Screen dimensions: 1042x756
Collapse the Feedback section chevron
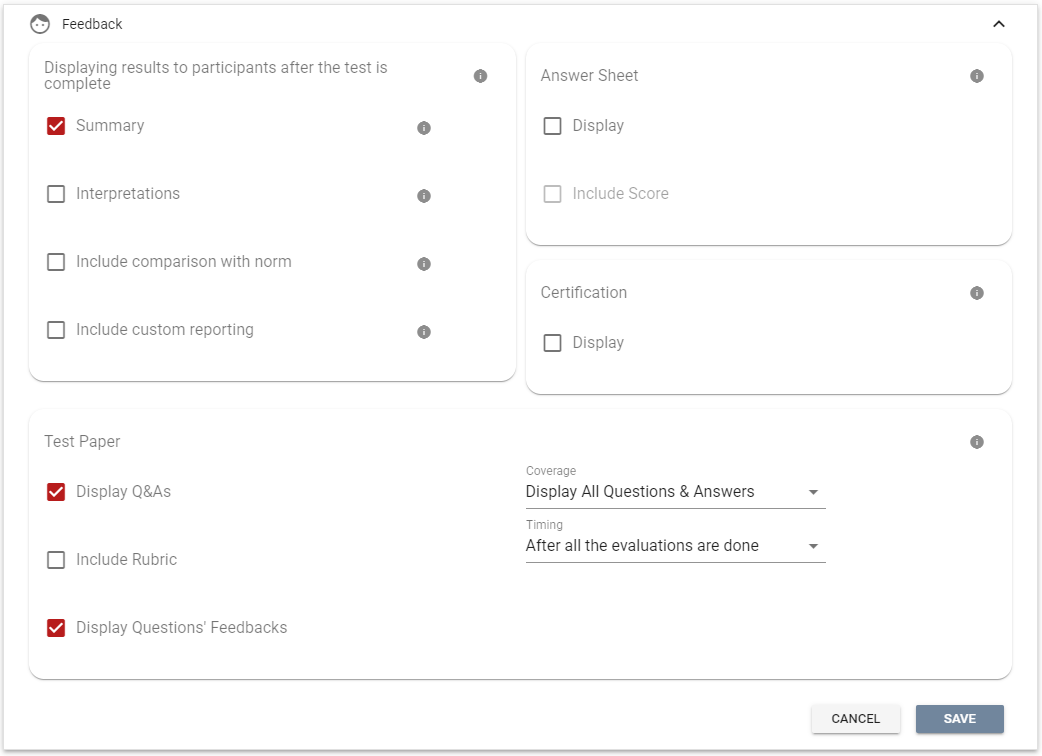(x=998, y=24)
